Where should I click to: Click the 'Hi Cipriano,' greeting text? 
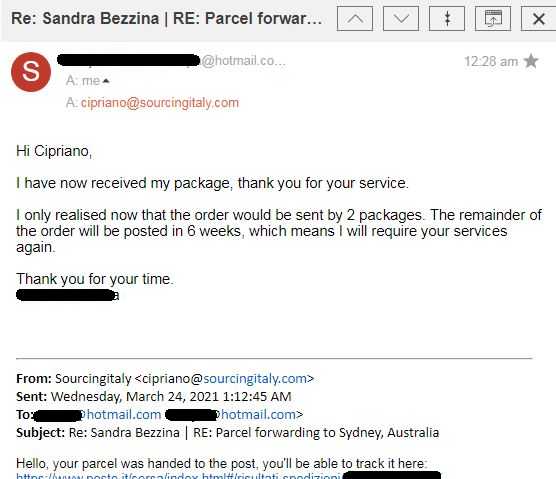(54, 151)
